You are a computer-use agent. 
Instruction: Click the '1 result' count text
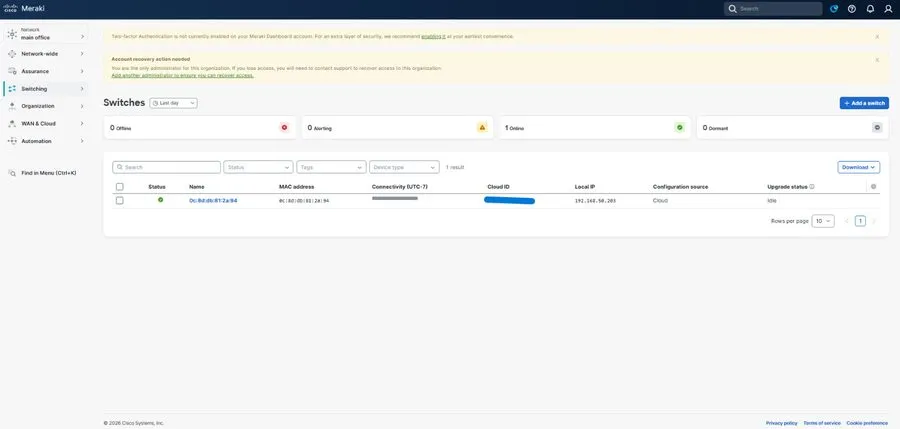[455, 167]
